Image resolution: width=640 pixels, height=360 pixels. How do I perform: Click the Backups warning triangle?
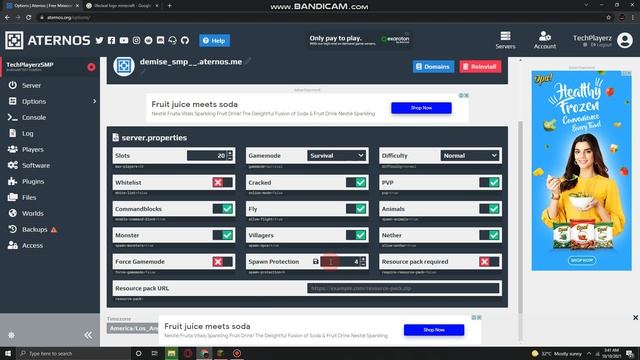click(54, 230)
